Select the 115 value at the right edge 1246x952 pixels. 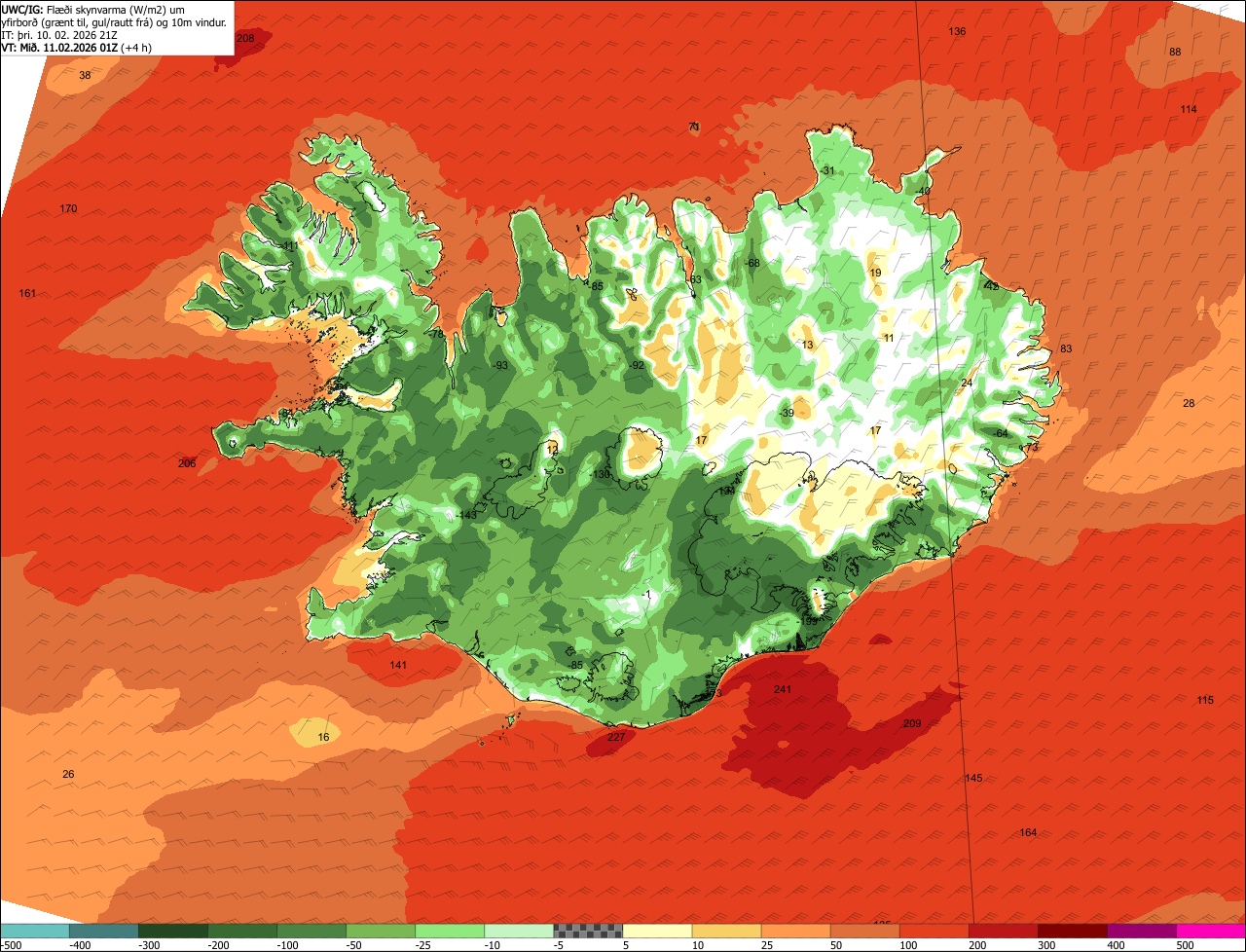1205,700
